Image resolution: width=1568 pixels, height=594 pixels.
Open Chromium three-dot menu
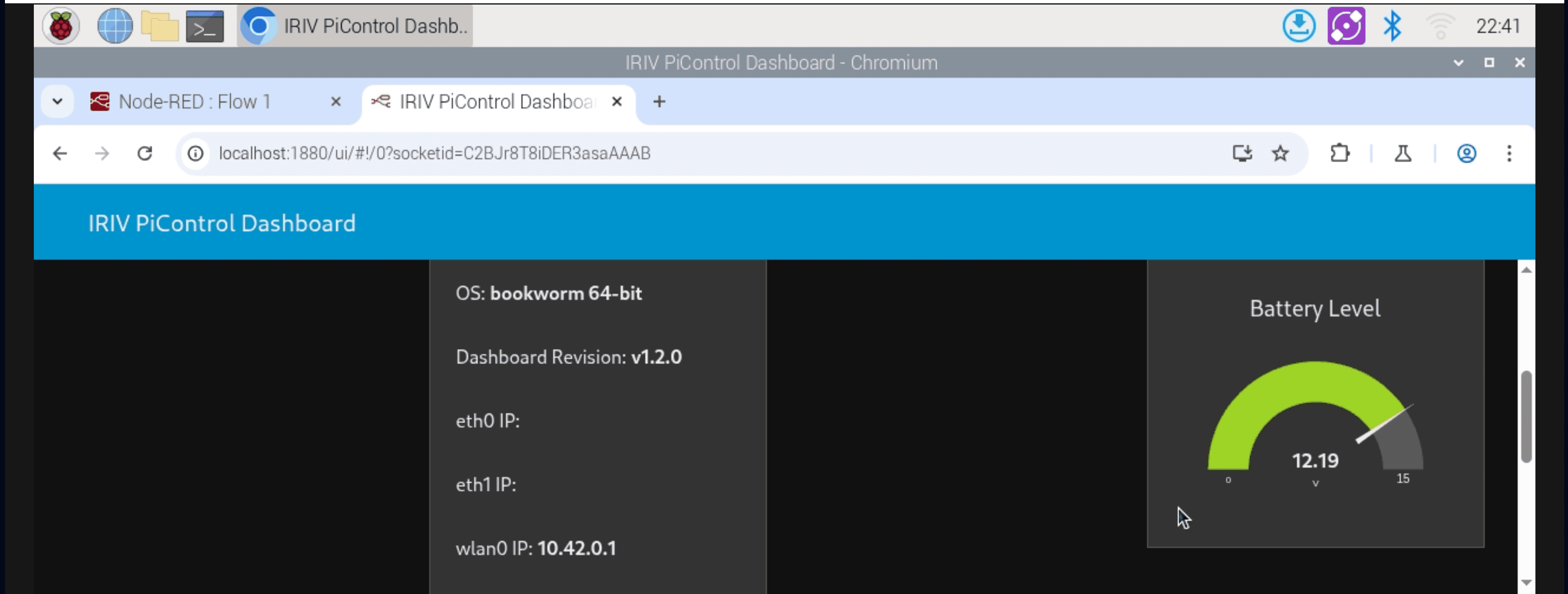tap(1509, 153)
